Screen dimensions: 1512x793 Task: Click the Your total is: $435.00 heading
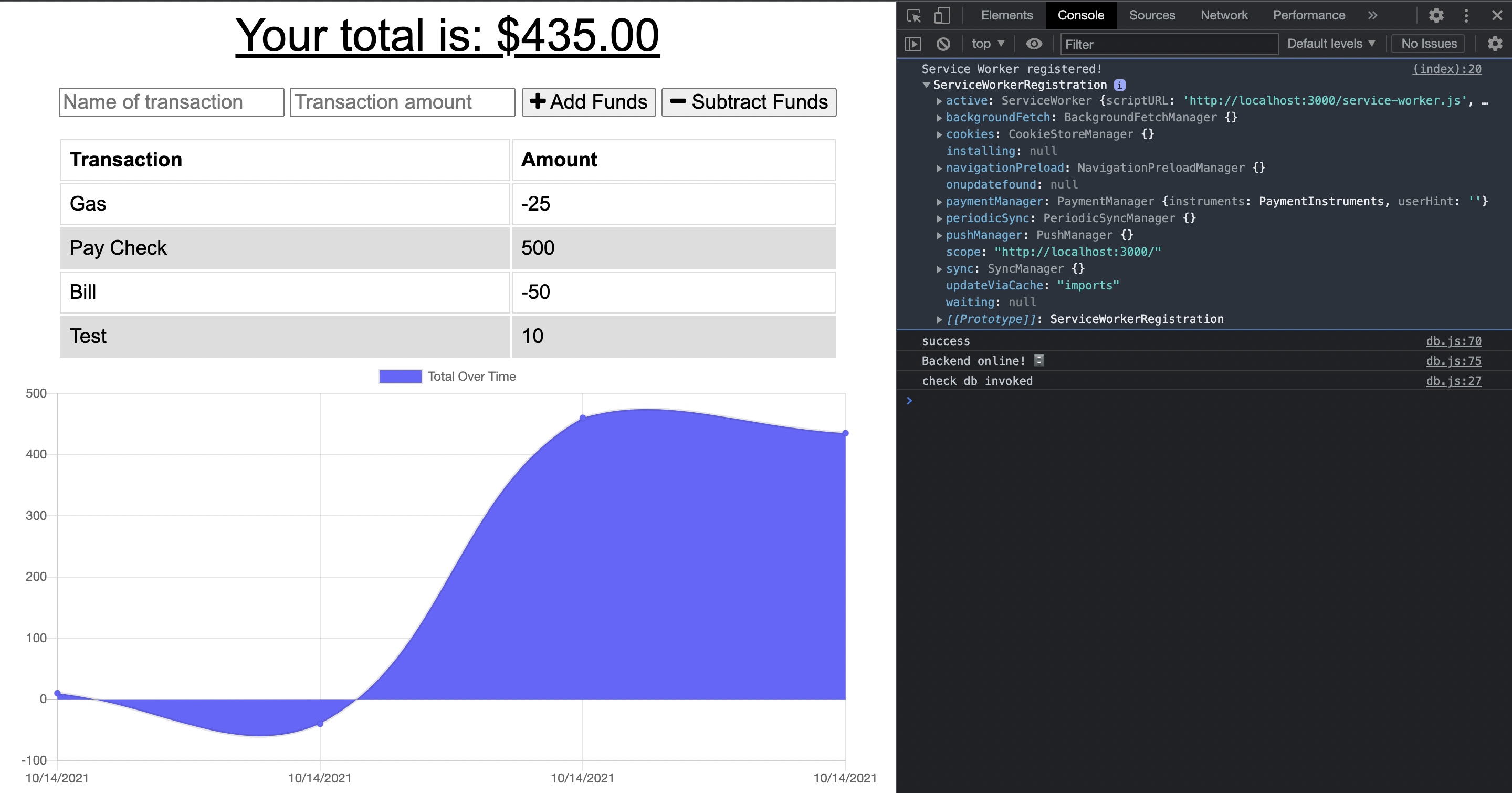point(447,36)
